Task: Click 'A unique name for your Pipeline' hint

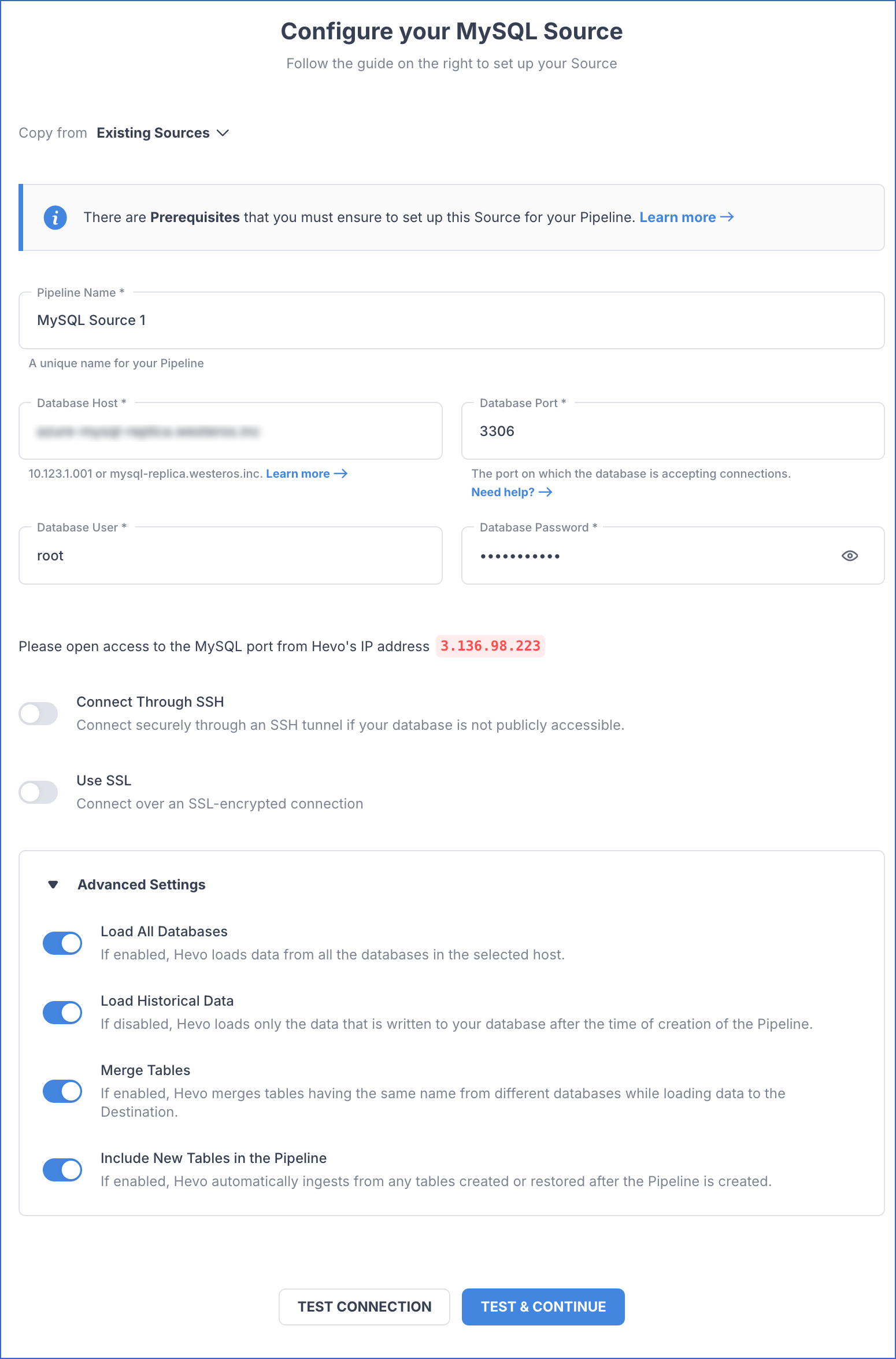Action: (x=116, y=363)
